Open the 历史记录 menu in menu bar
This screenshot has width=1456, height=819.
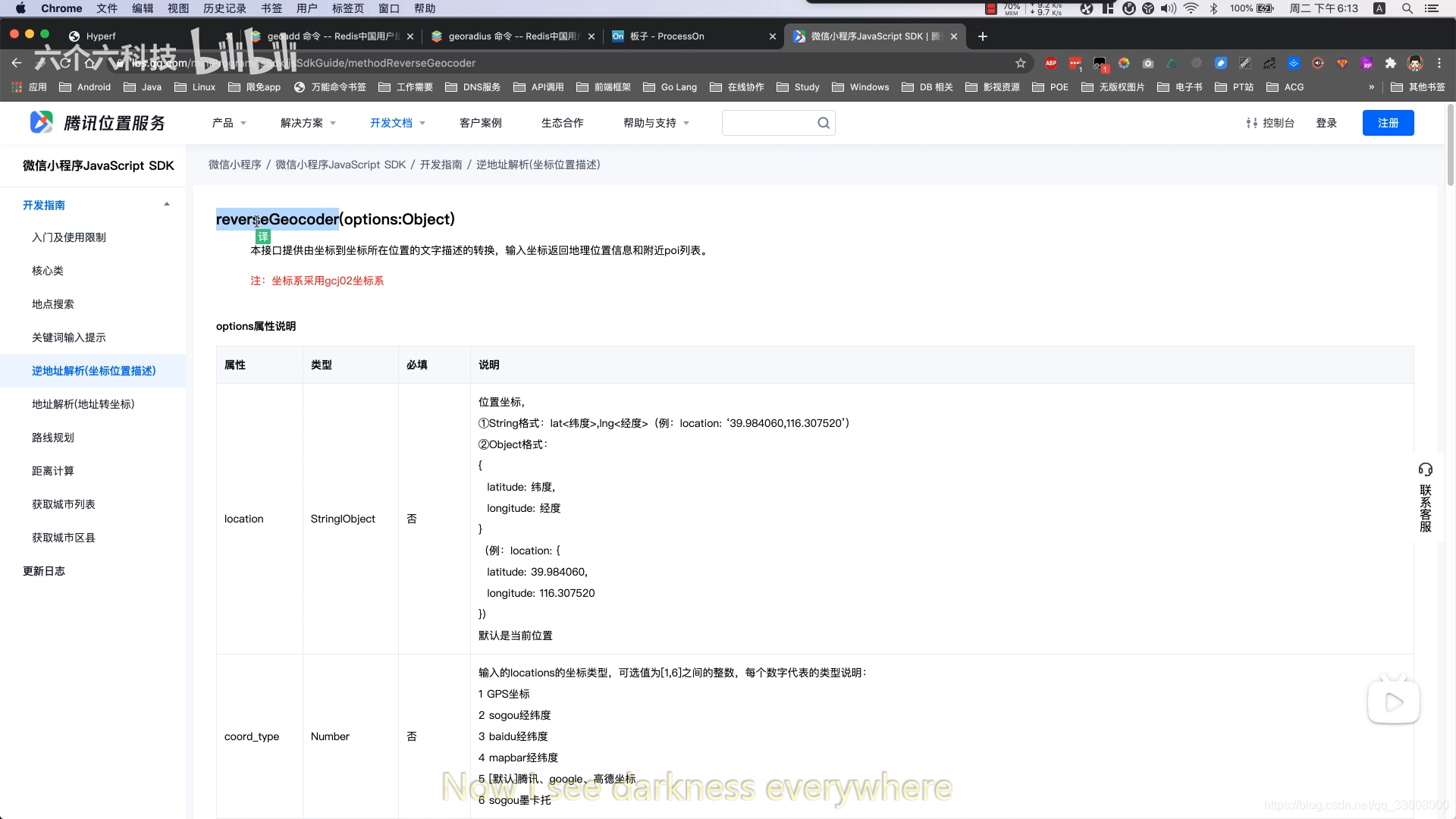(x=224, y=8)
